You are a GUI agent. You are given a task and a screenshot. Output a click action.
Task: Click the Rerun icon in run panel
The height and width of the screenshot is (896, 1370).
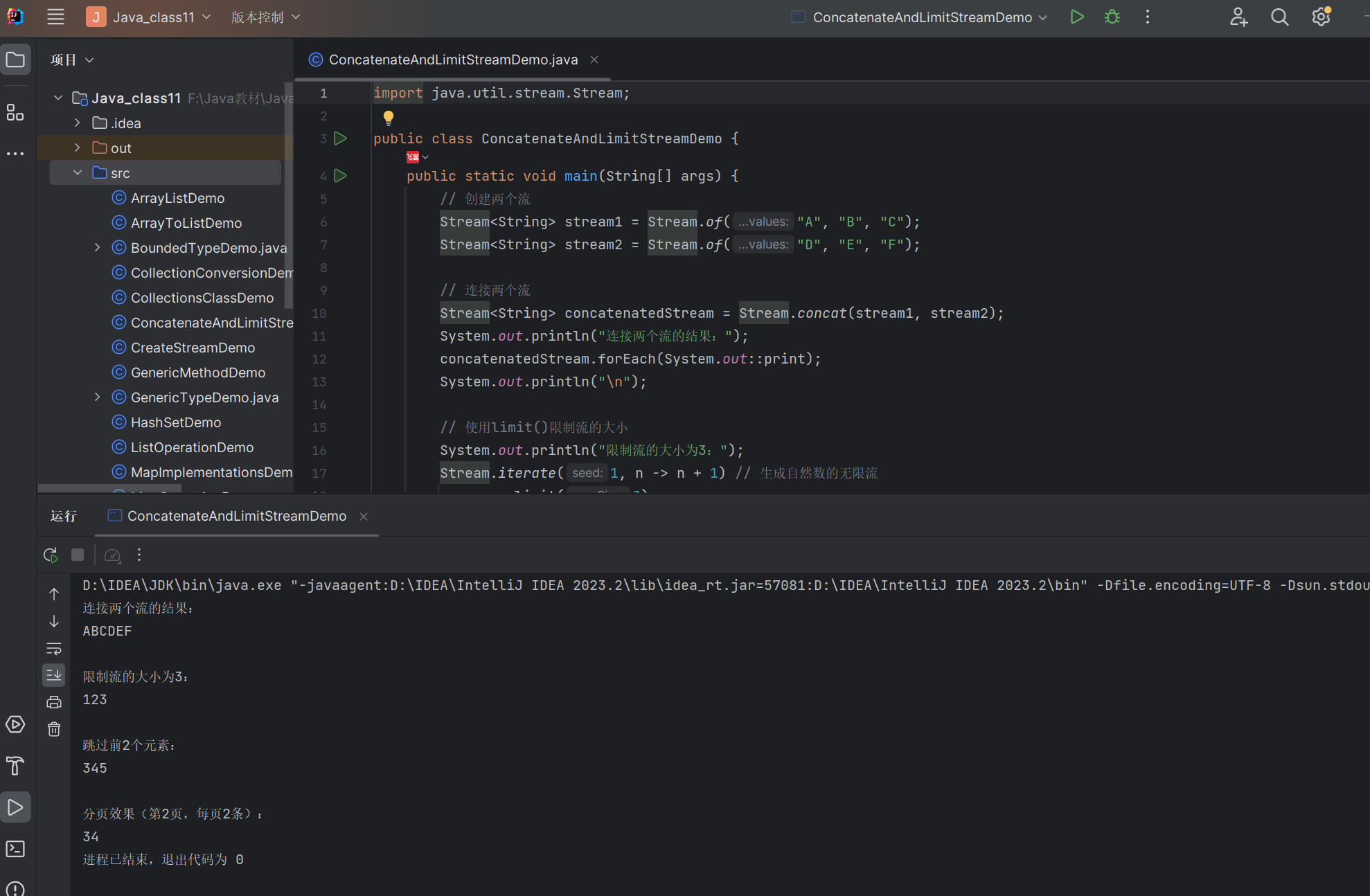pyautogui.click(x=51, y=555)
